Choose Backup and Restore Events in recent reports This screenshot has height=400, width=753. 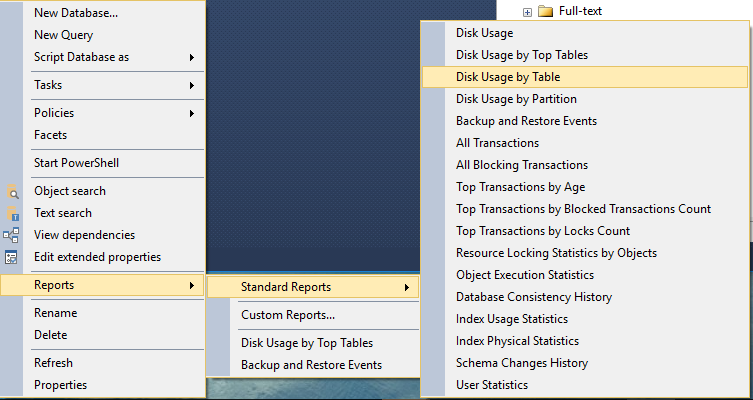click(313, 365)
